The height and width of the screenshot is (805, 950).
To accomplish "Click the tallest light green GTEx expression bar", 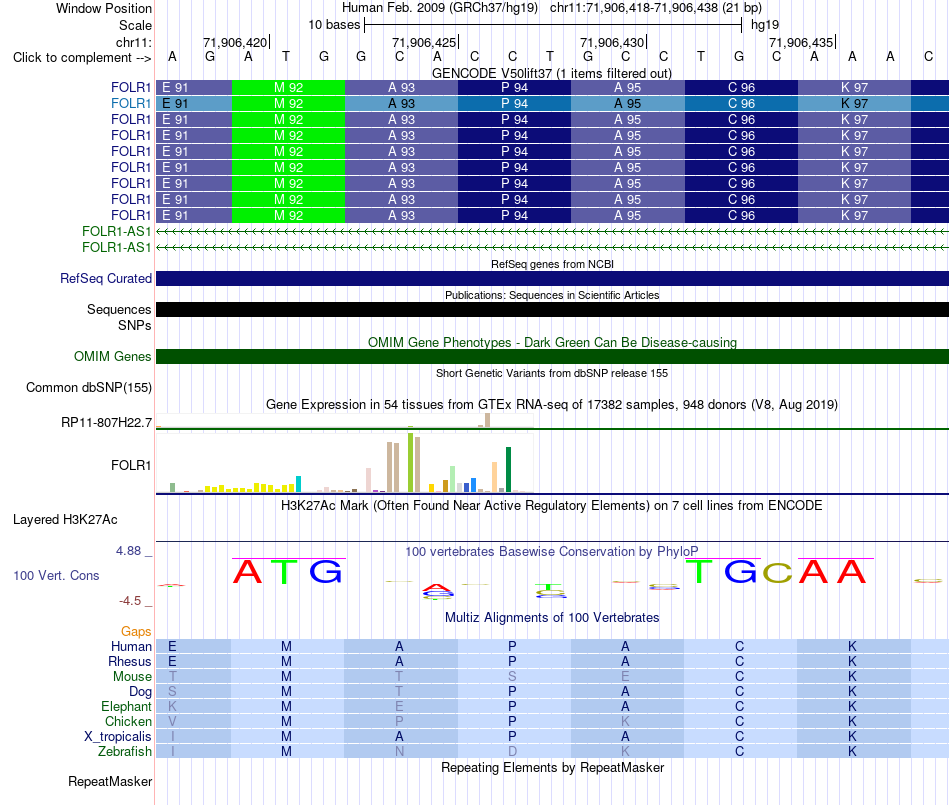I will pyautogui.click(x=410, y=462).
